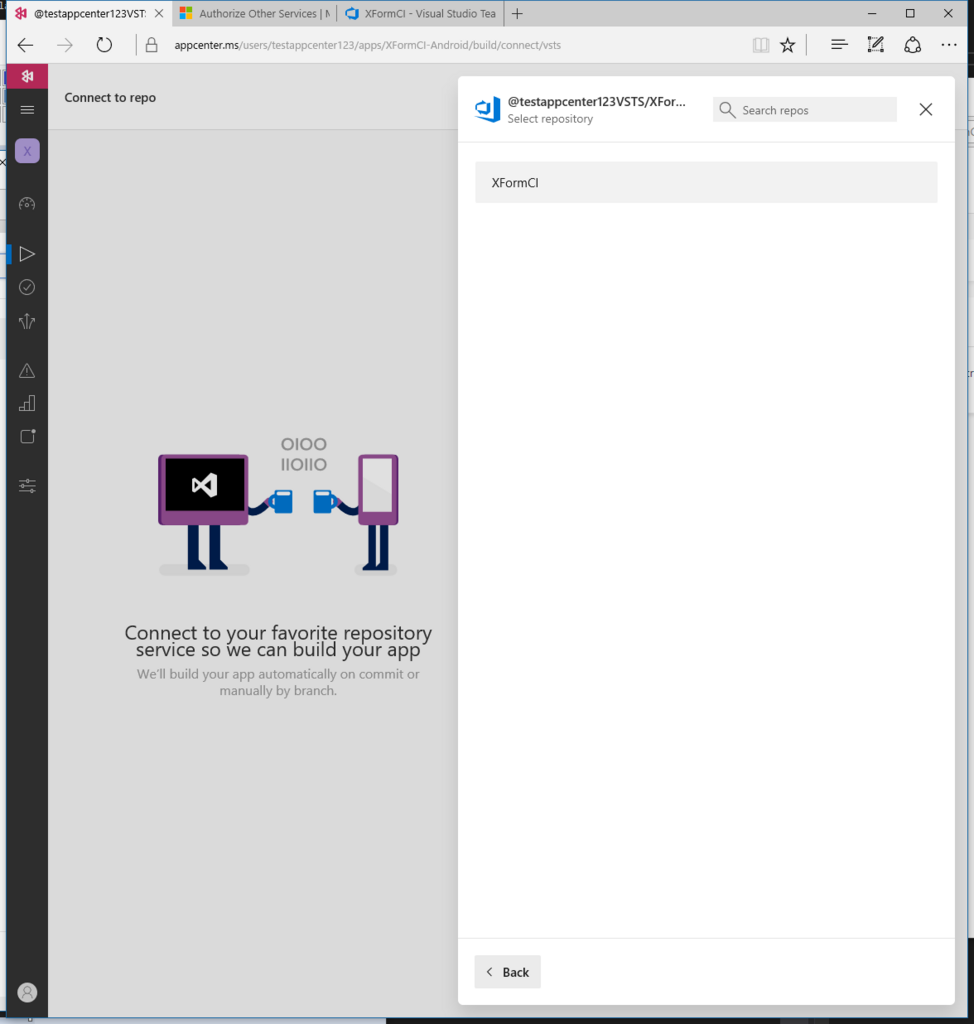This screenshot has height=1024, width=974.
Task: Open the Make a Web Note tool
Action: [x=875, y=44]
